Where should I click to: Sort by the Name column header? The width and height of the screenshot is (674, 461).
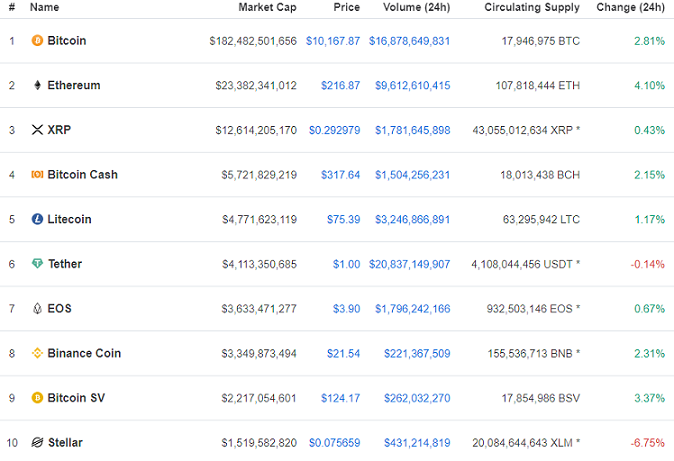click(44, 7)
